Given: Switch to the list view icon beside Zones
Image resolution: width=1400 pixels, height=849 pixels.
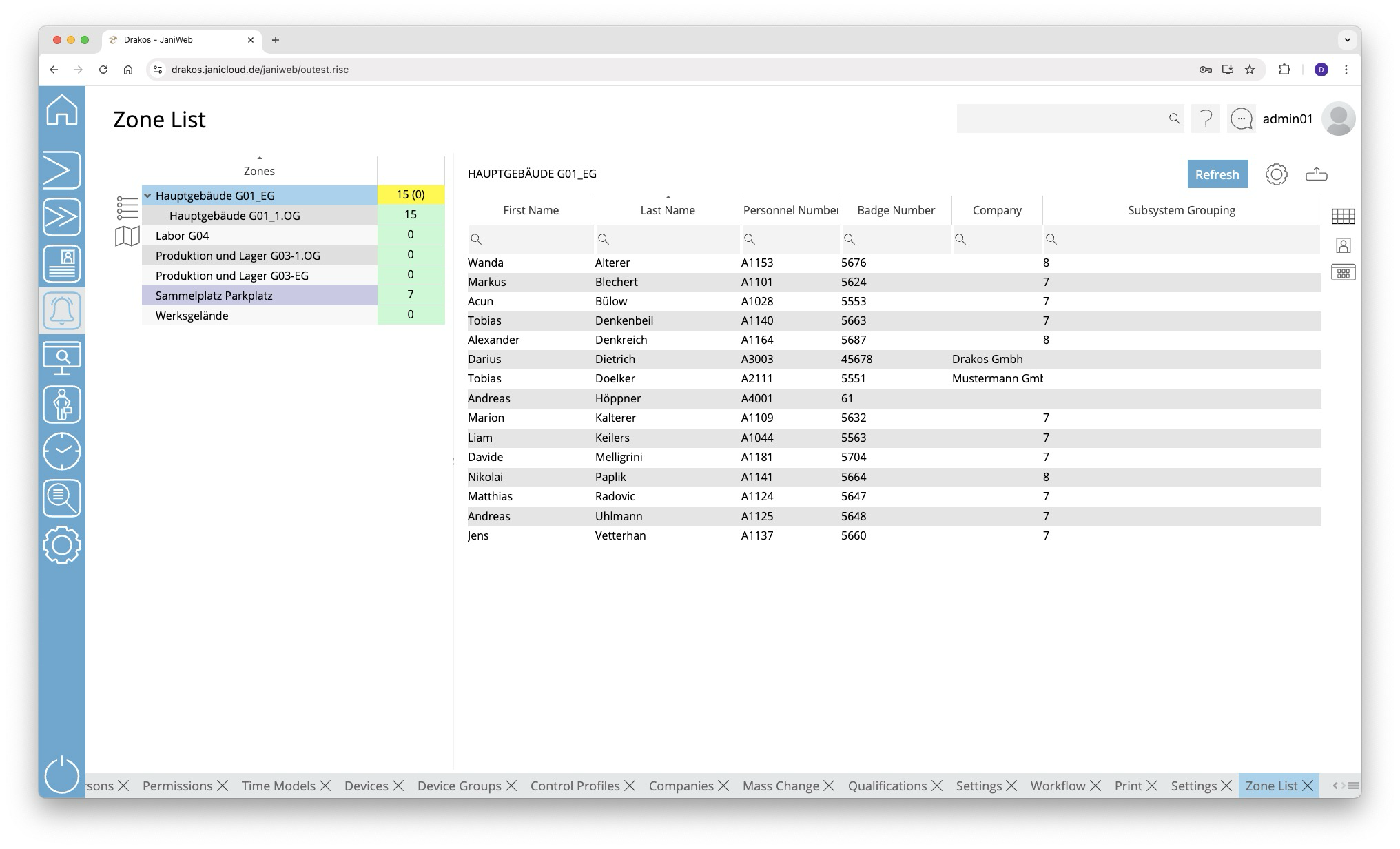Looking at the screenshot, I should pyautogui.click(x=127, y=207).
